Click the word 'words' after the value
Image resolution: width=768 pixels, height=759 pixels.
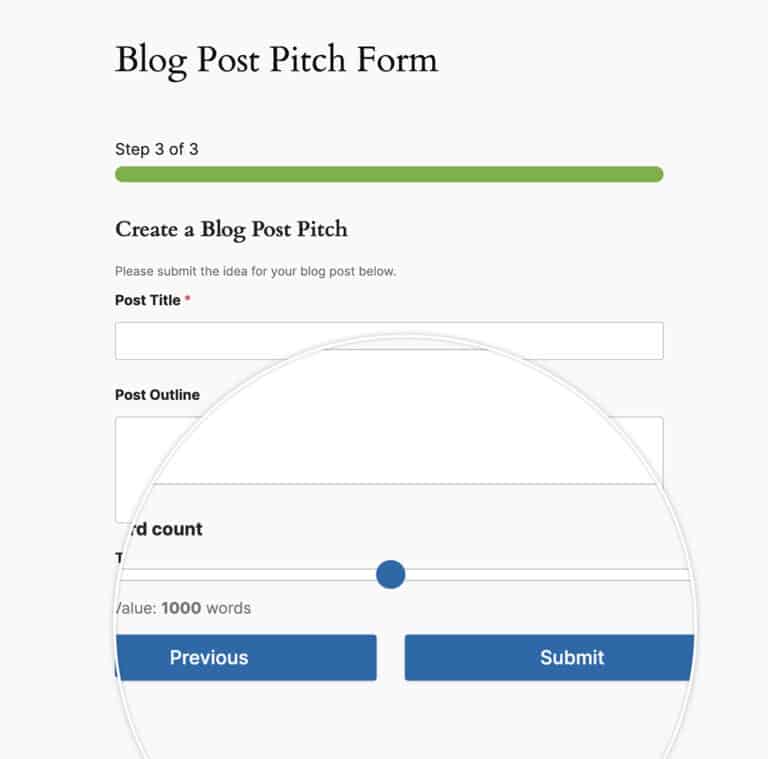pos(228,608)
